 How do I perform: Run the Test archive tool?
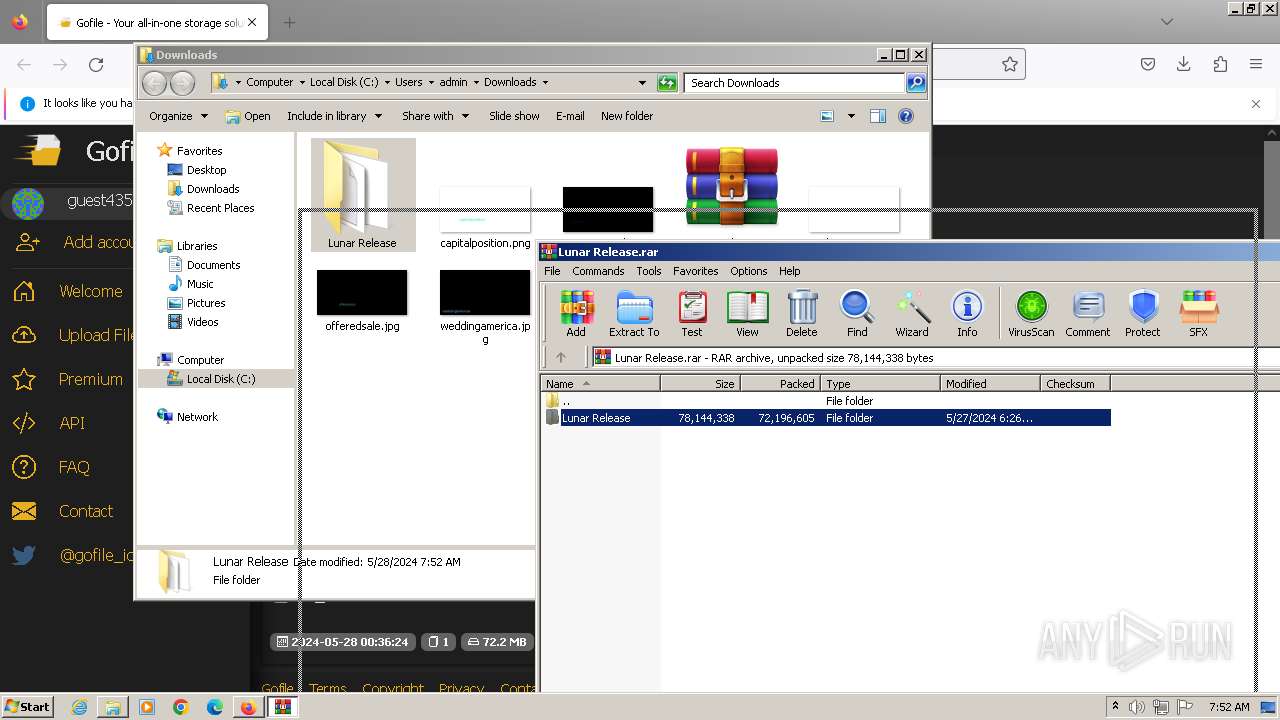[691, 313]
